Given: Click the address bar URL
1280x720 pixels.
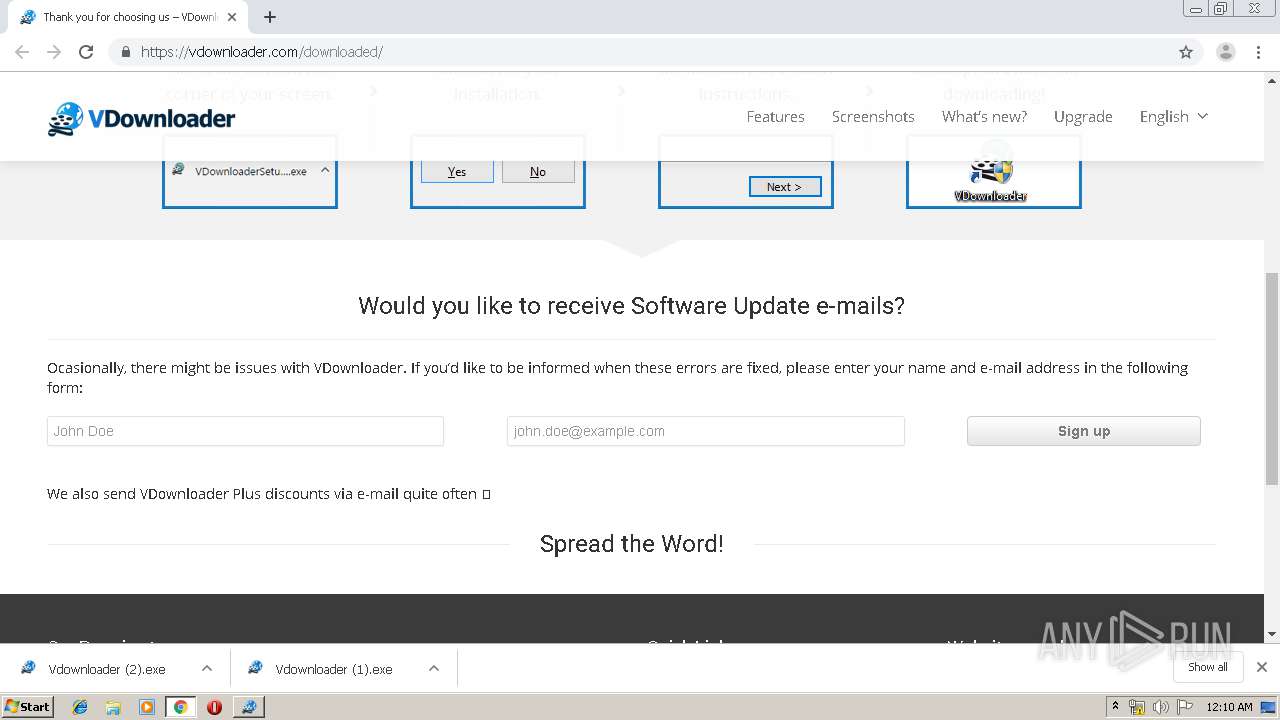Looking at the screenshot, I should point(262,52).
